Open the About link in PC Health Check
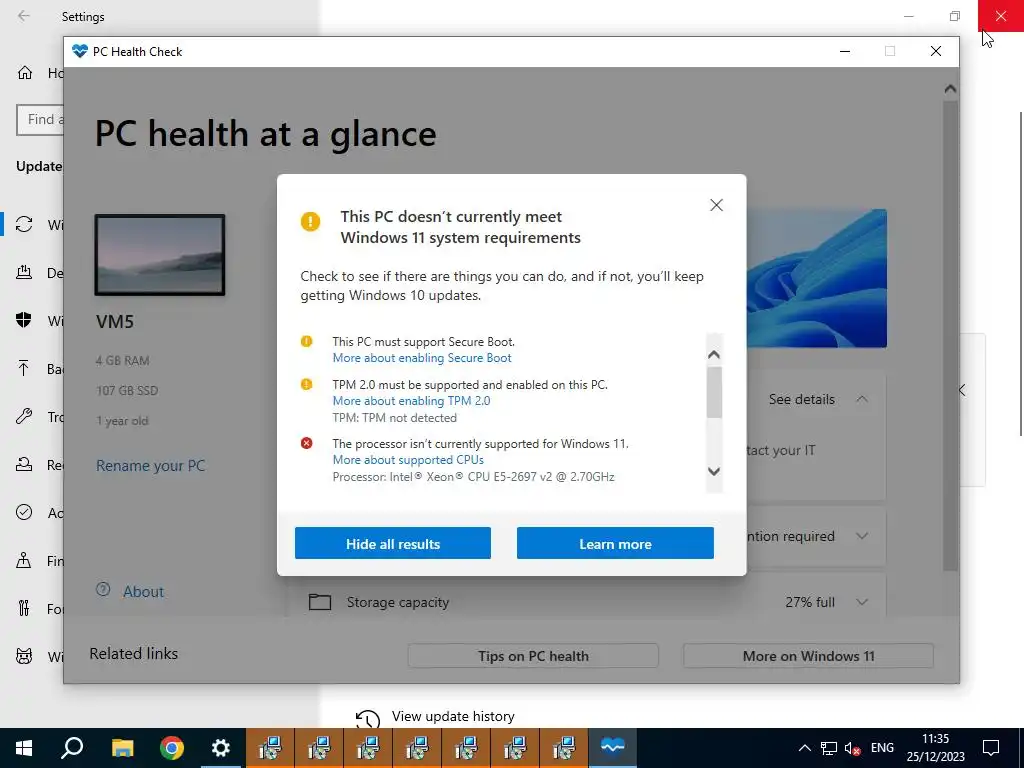1024x768 pixels. pyautogui.click(x=144, y=592)
